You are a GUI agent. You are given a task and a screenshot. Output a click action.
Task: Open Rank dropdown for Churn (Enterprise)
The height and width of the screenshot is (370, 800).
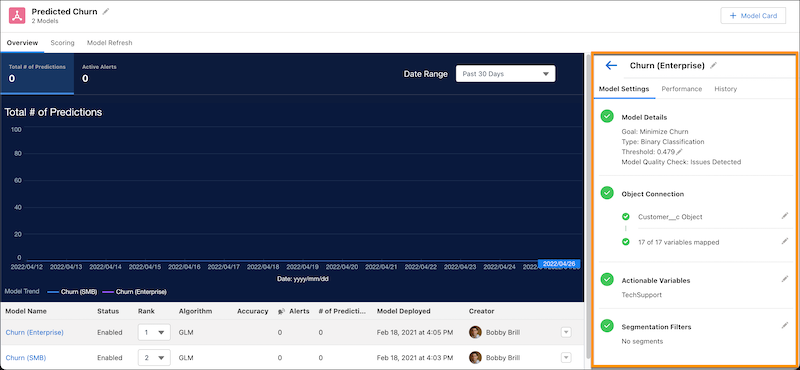point(154,332)
